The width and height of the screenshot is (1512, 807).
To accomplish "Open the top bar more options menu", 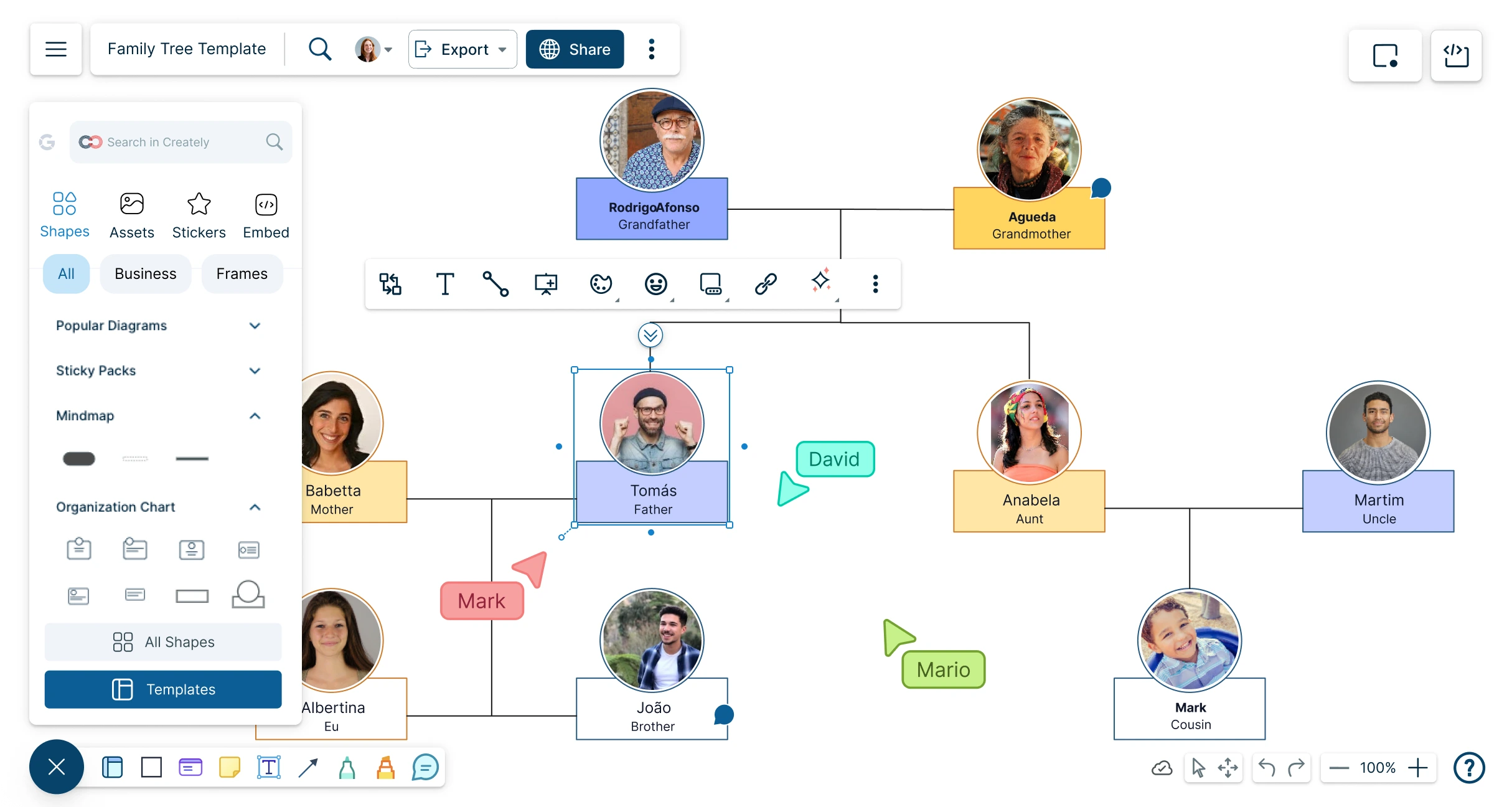I will [x=652, y=49].
